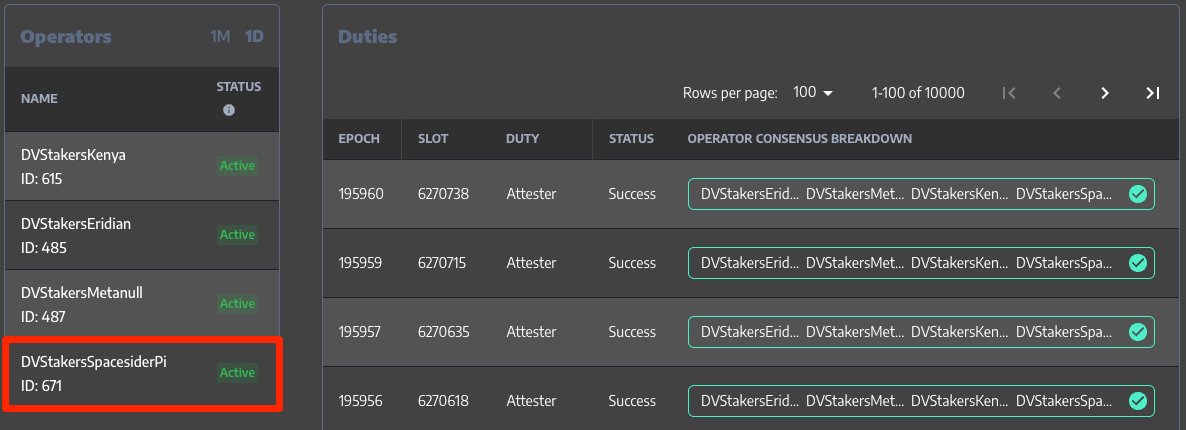Image resolution: width=1186 pixels, height=430 pixels.
Task: Click DVStakersErid... in slot 6270738 breakdown
Action: pyautogui.click(x=750, y=194)
